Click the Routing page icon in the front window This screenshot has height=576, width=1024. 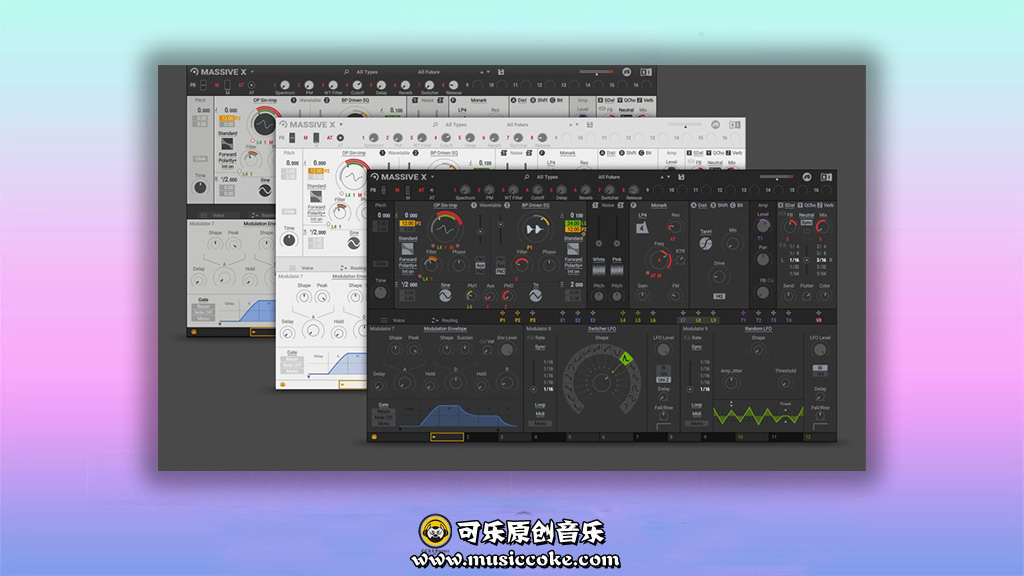point(435,320)
